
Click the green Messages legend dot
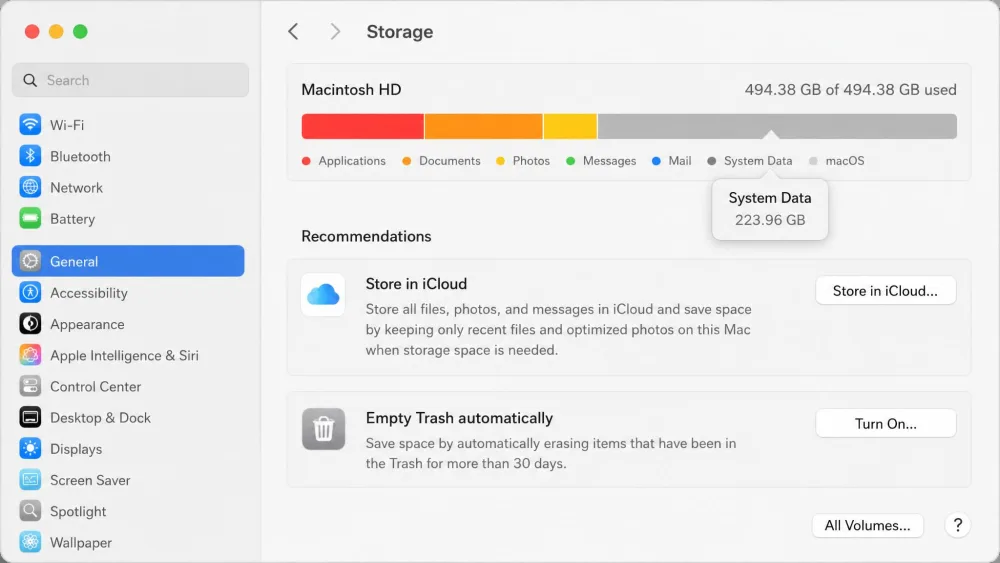point(570,161)
